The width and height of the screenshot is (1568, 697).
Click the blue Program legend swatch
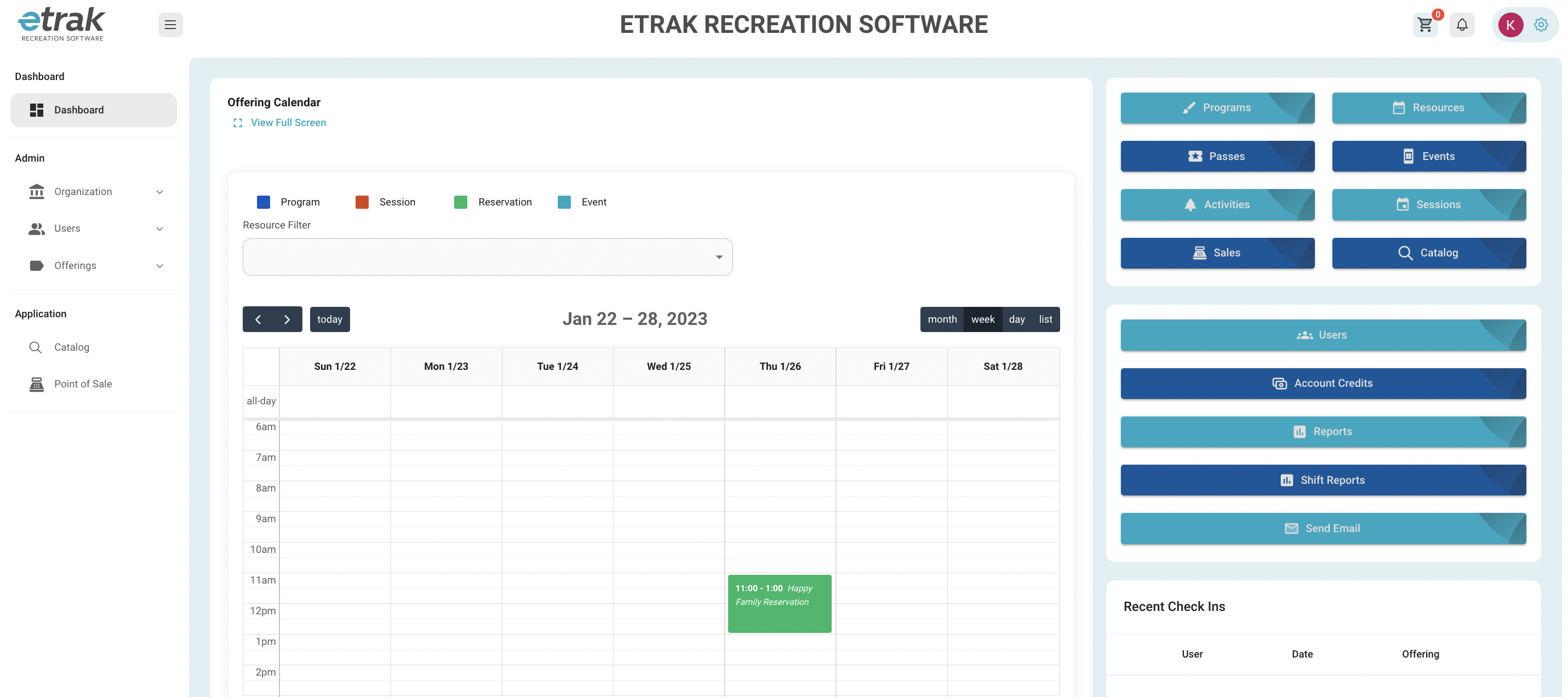coord(263,202)
